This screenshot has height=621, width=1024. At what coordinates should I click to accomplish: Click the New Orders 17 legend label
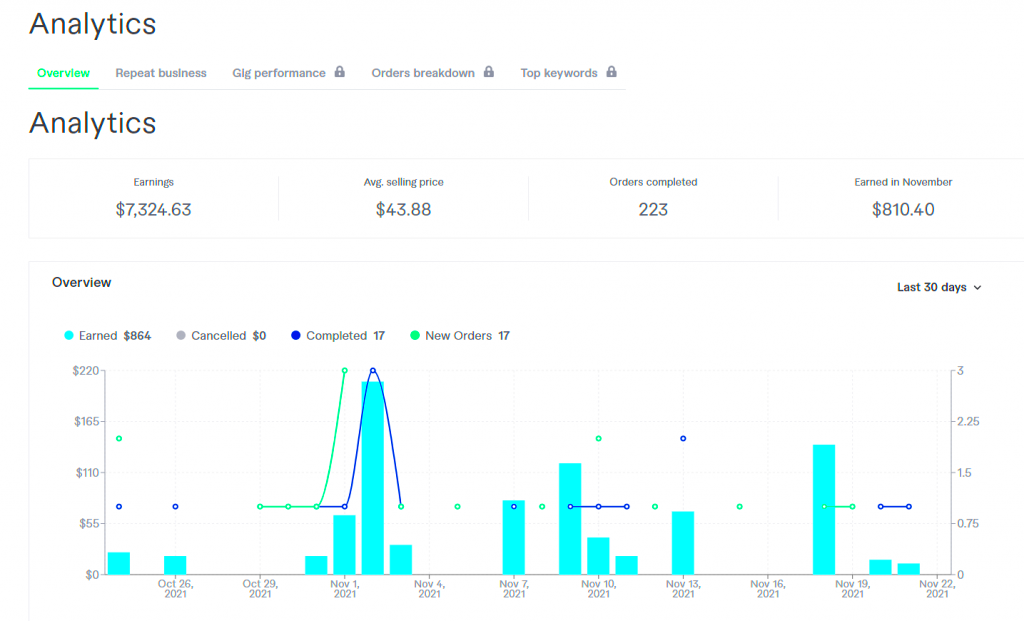click(x=467, y=336)
